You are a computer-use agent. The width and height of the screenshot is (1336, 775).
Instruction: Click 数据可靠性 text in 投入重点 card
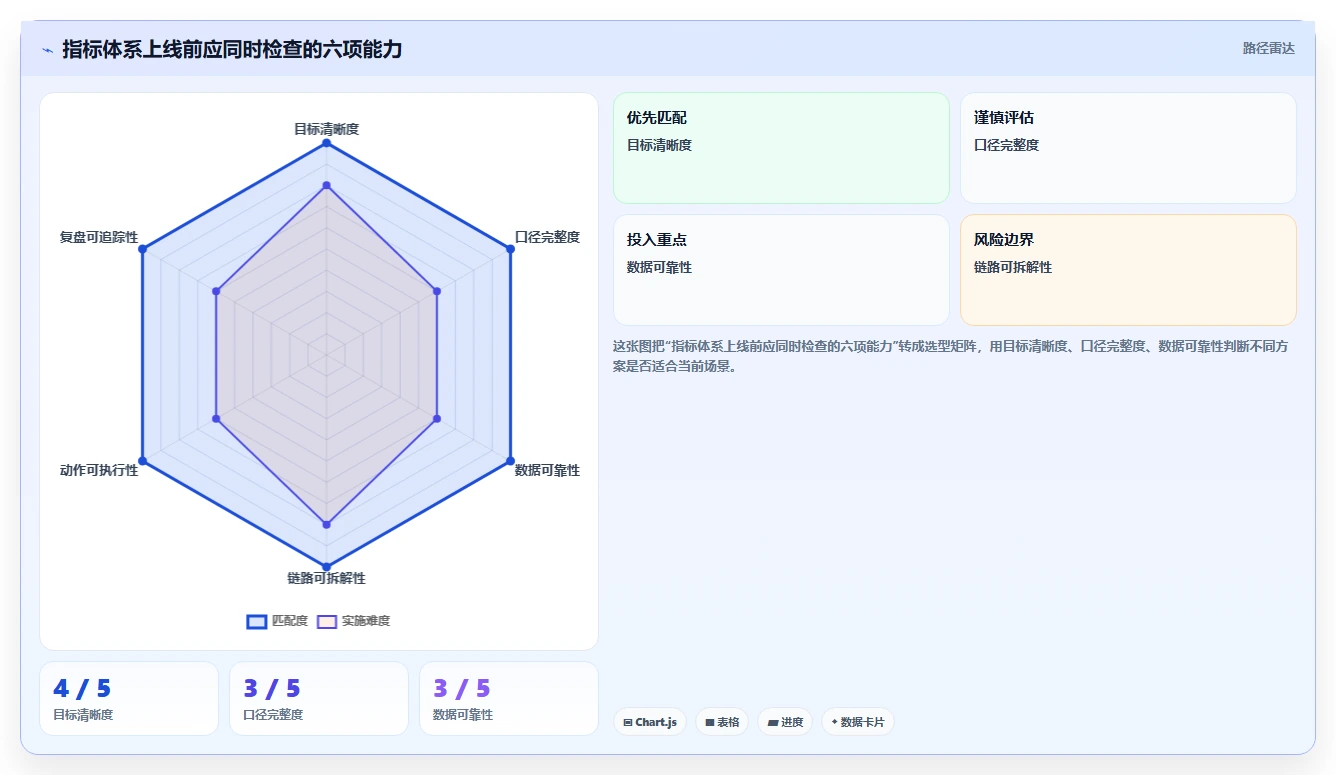(x=659, y=267)
